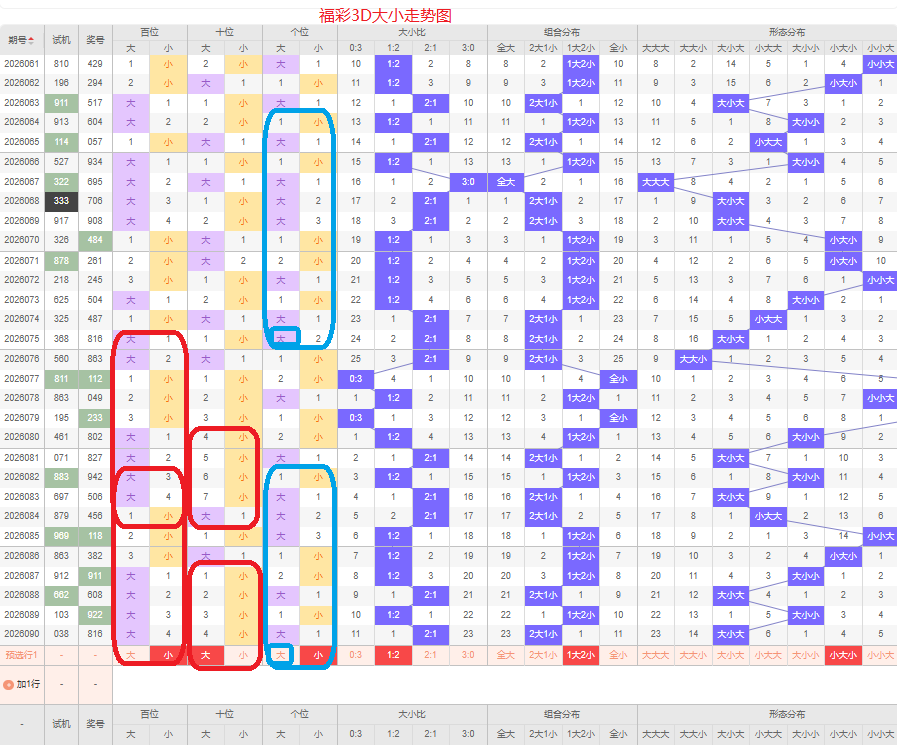The image size is (897, 745).
Task: Toggle 大小小 in the 预选行1 row
Action: 805,655
